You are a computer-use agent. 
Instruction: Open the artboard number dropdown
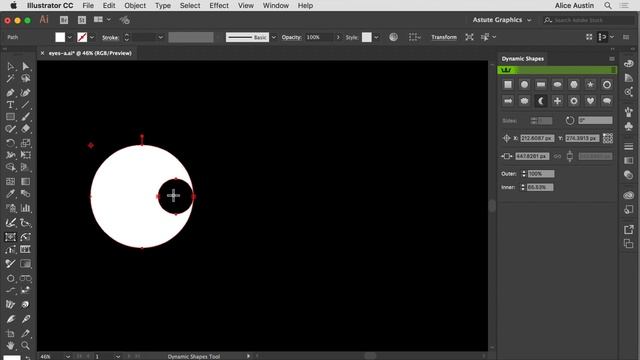(x=118, y=356)
